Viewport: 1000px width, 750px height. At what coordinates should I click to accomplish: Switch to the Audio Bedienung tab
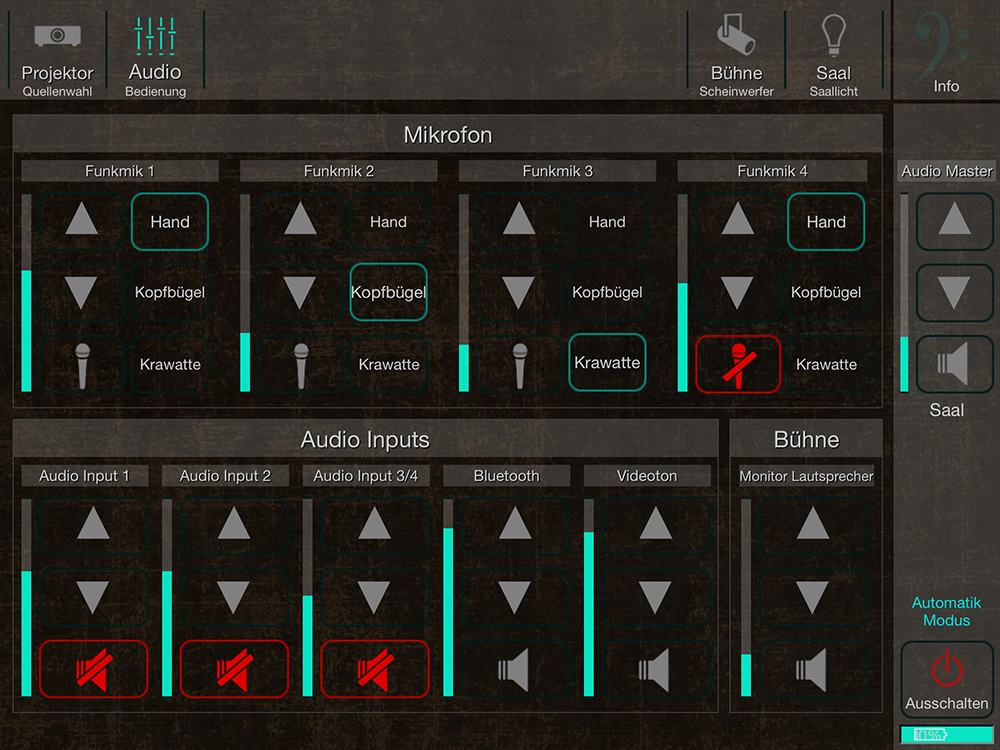pos(155,55)
